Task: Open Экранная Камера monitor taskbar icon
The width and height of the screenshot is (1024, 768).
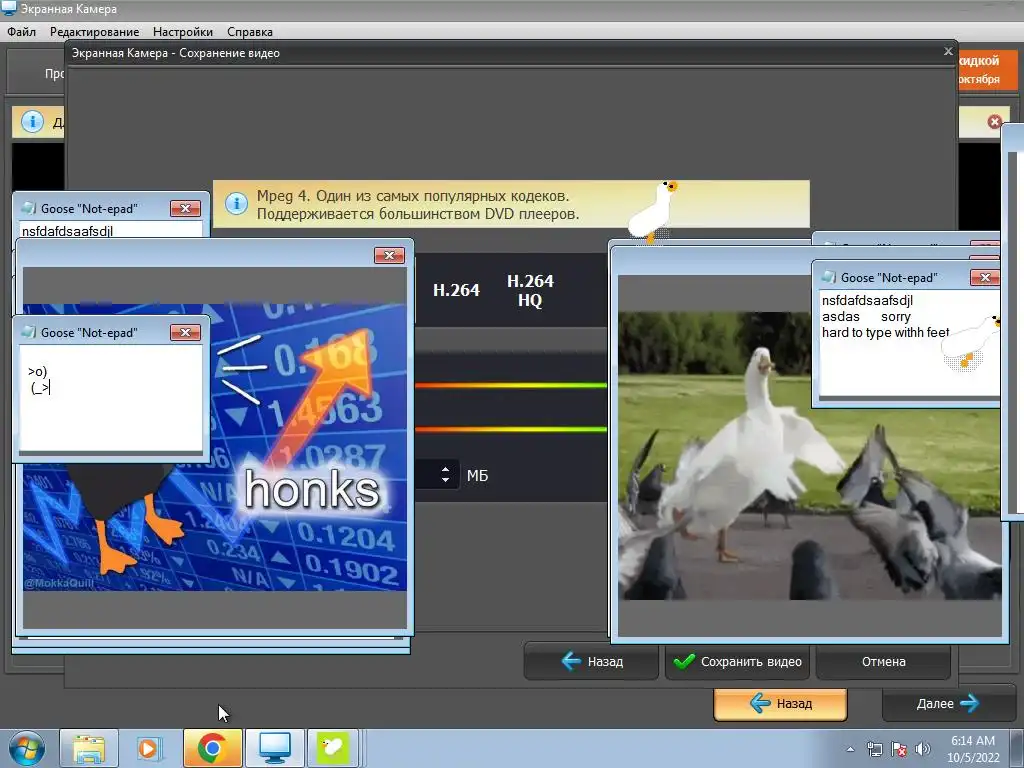Action: click(x=275, y=748)
